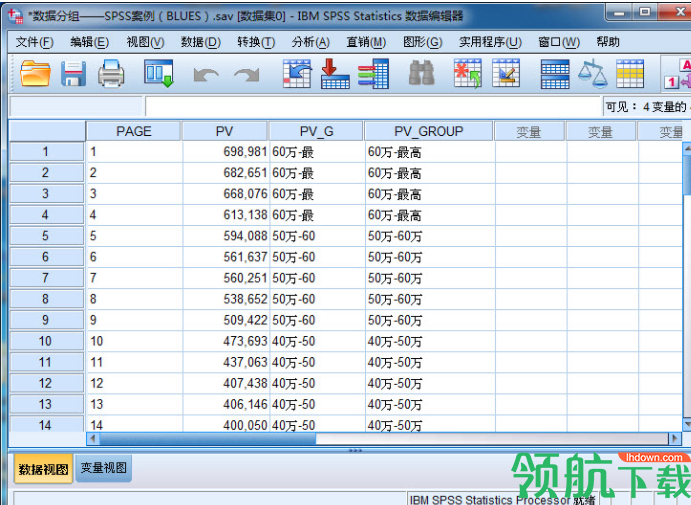Open the 实用程序(U) menu

pos(490,42)
